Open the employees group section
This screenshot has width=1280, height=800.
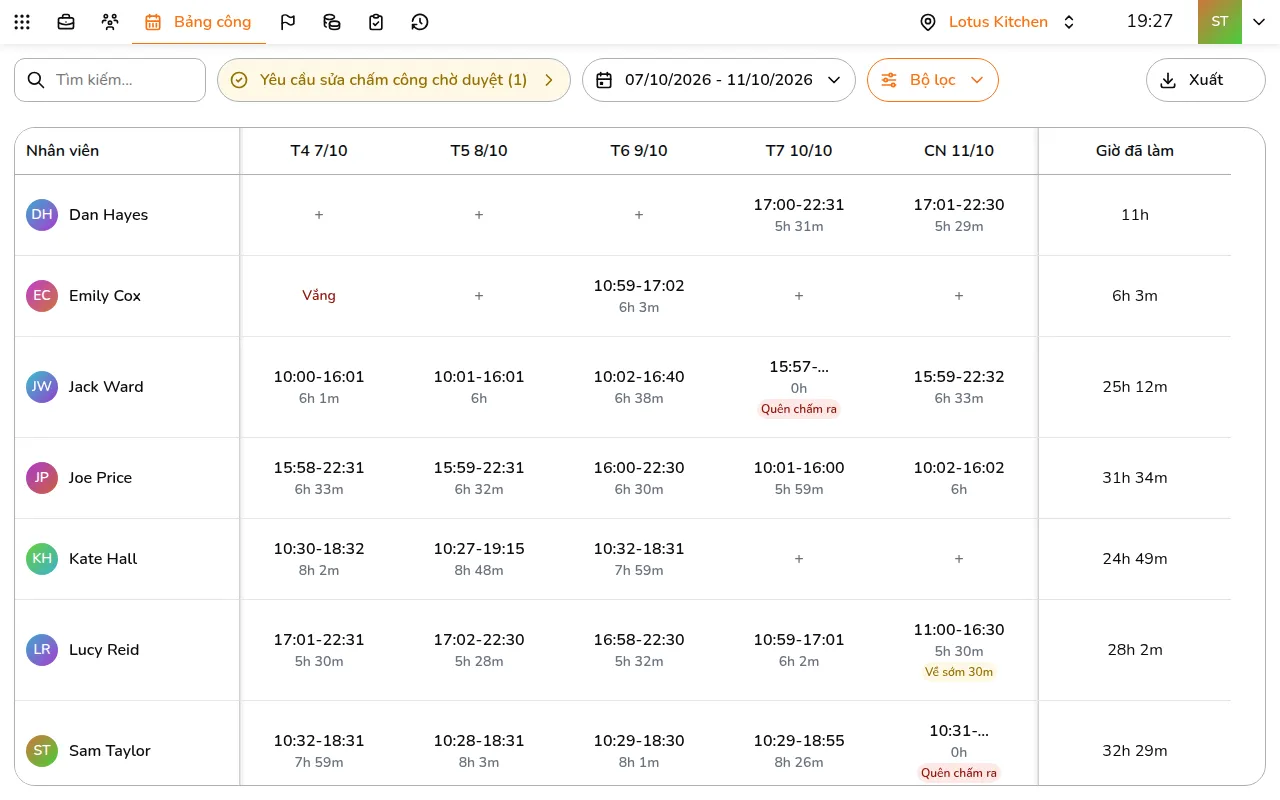[x=110, y=22]
